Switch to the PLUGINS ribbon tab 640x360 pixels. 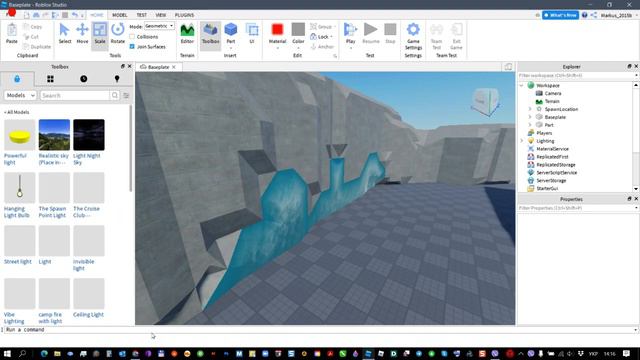184,15
